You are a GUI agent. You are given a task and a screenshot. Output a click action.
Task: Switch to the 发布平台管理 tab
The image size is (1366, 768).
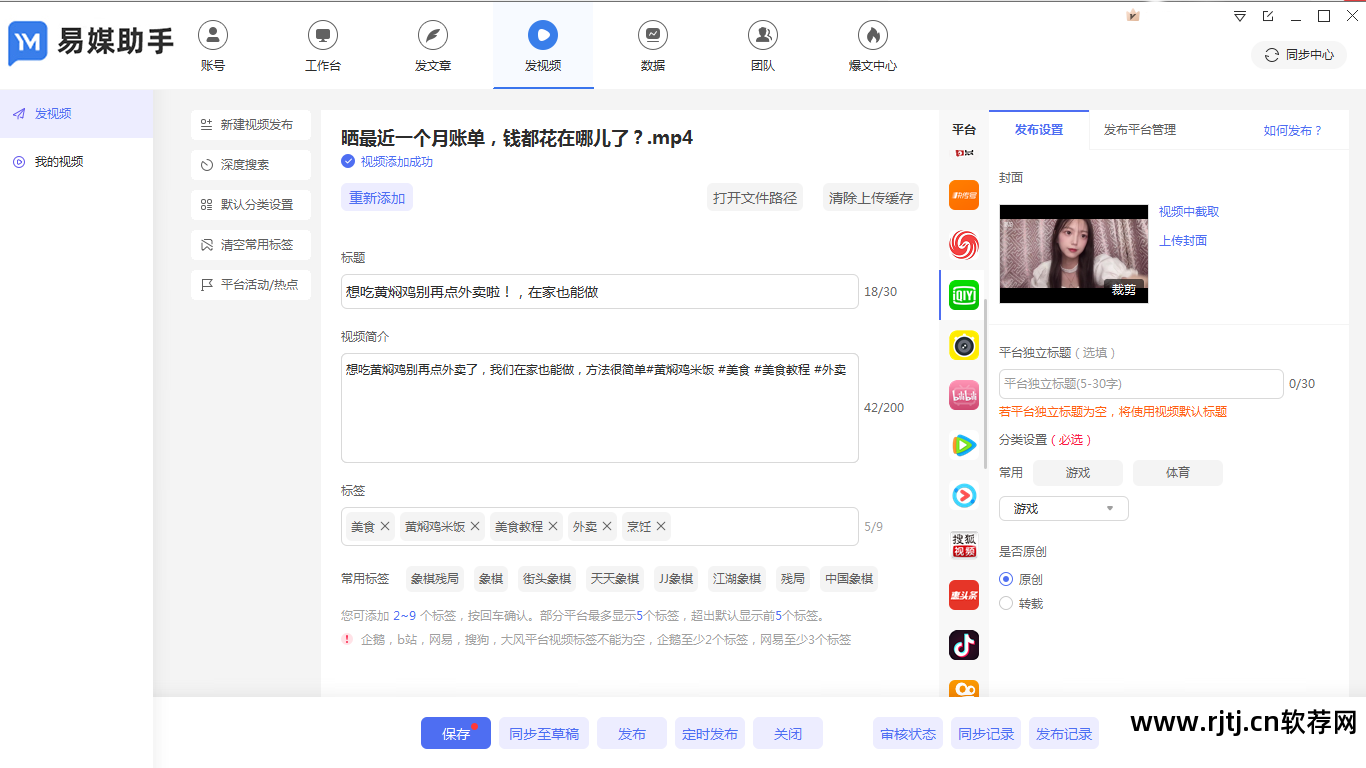[1139, 130]
